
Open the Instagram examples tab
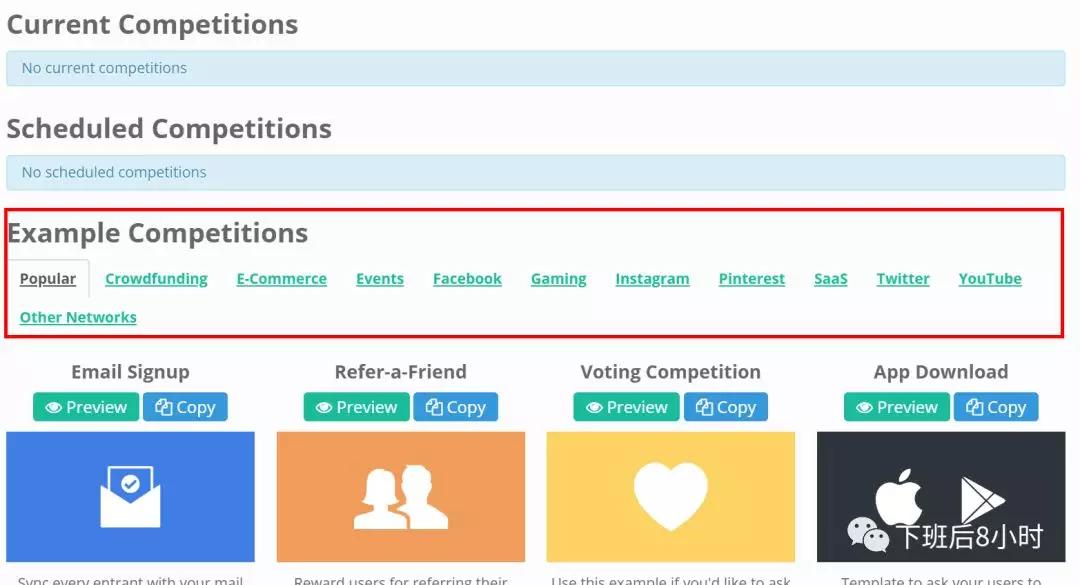(x=652, y=279)
